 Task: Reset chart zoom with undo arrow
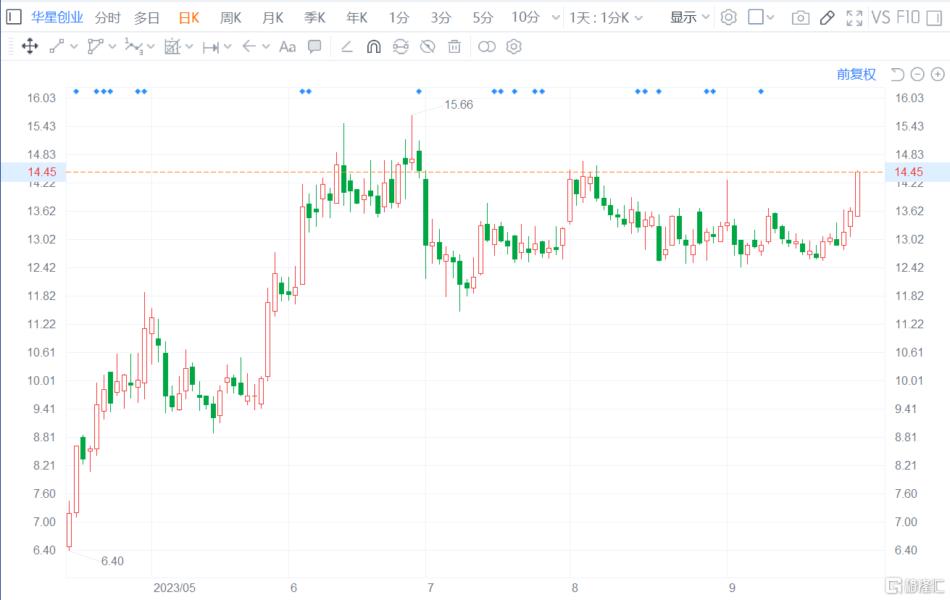897,75
